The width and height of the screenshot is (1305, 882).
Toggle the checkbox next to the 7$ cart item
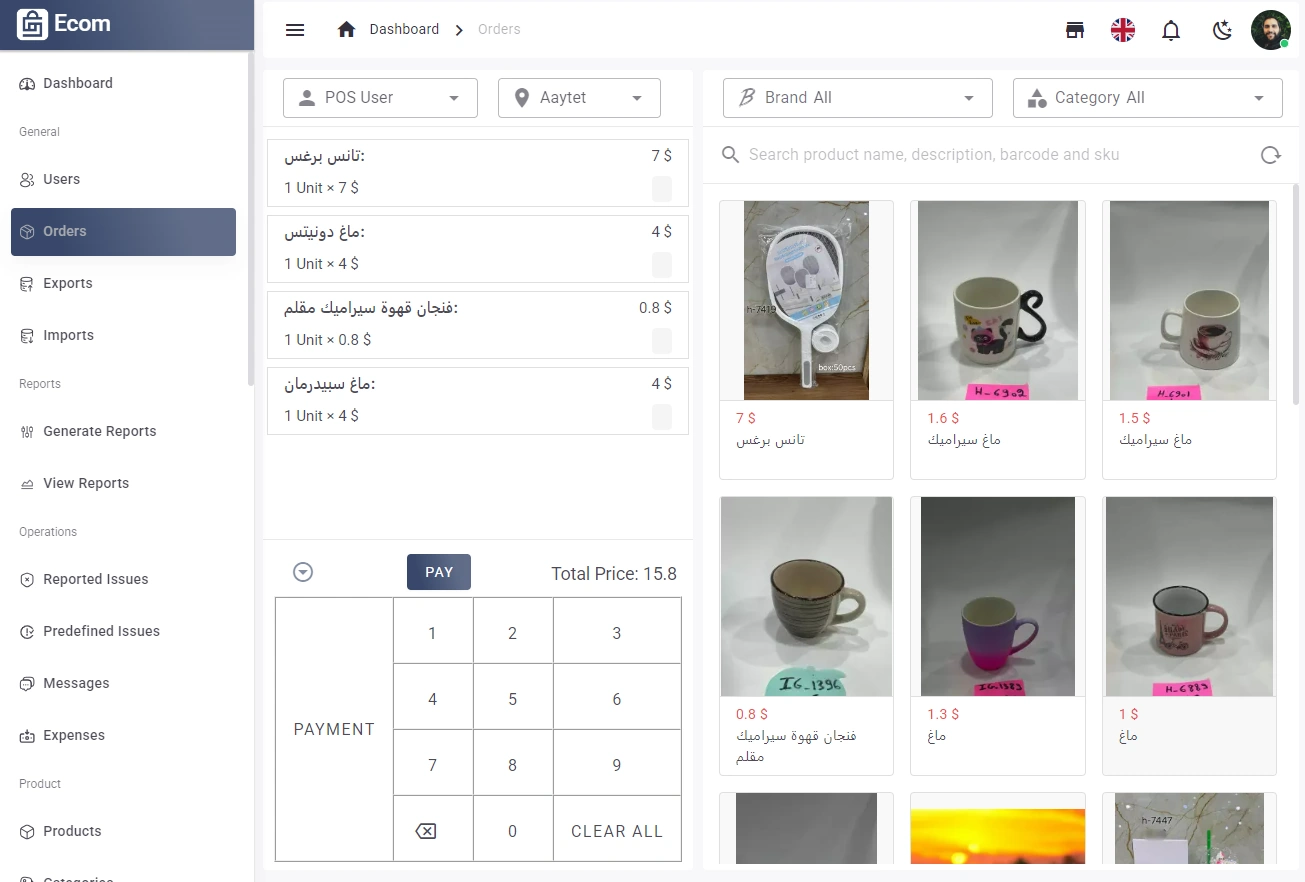[662, 189]
